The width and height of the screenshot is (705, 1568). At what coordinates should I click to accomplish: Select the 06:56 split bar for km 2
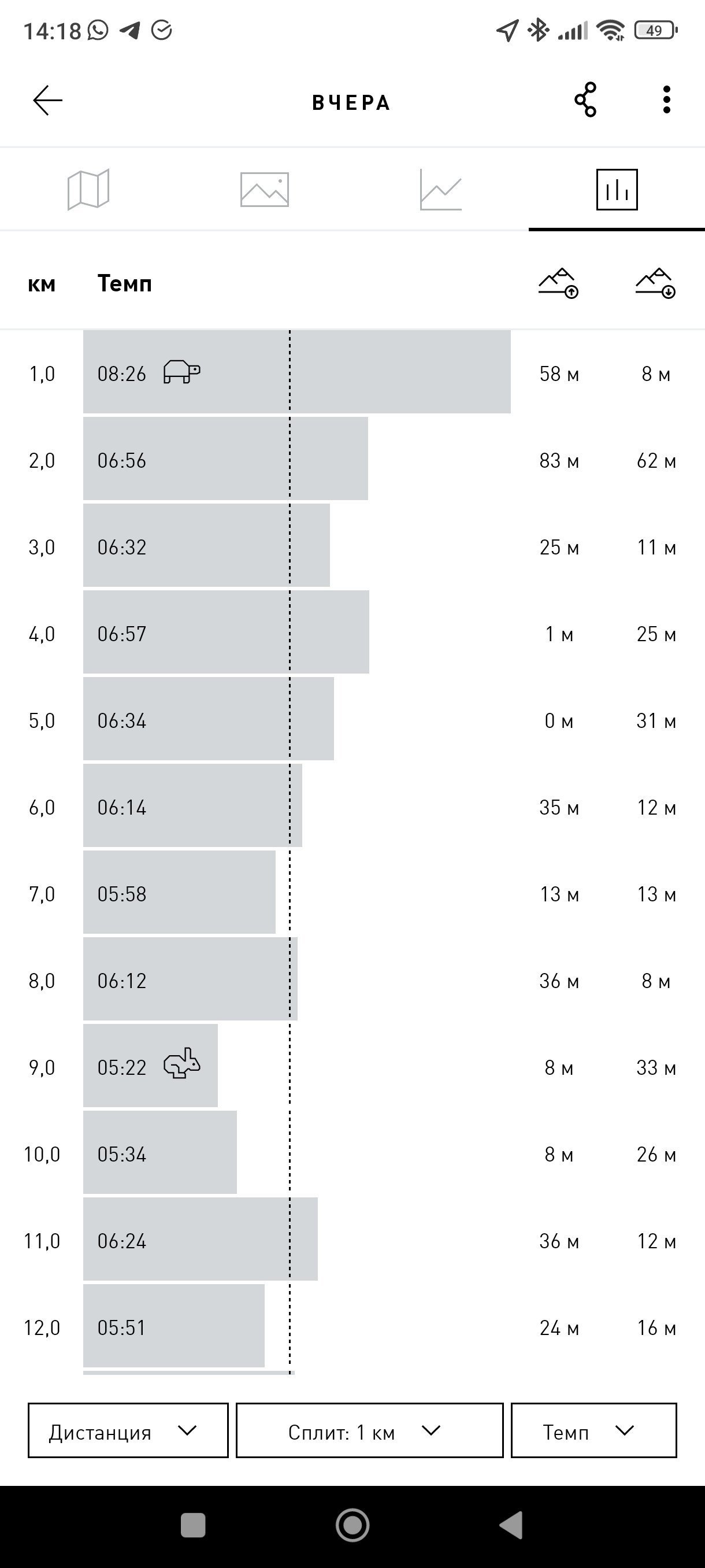coord(226,459)
